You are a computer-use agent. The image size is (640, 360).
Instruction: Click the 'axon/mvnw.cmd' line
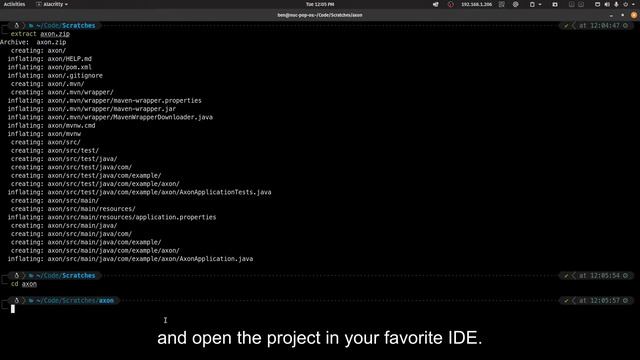(51, 126)
